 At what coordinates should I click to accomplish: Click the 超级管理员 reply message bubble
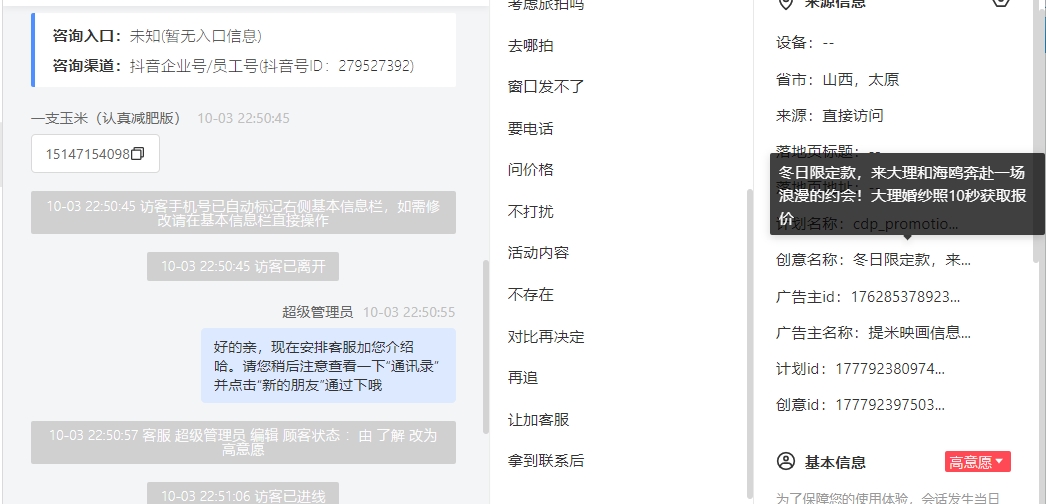pos(328,365)
